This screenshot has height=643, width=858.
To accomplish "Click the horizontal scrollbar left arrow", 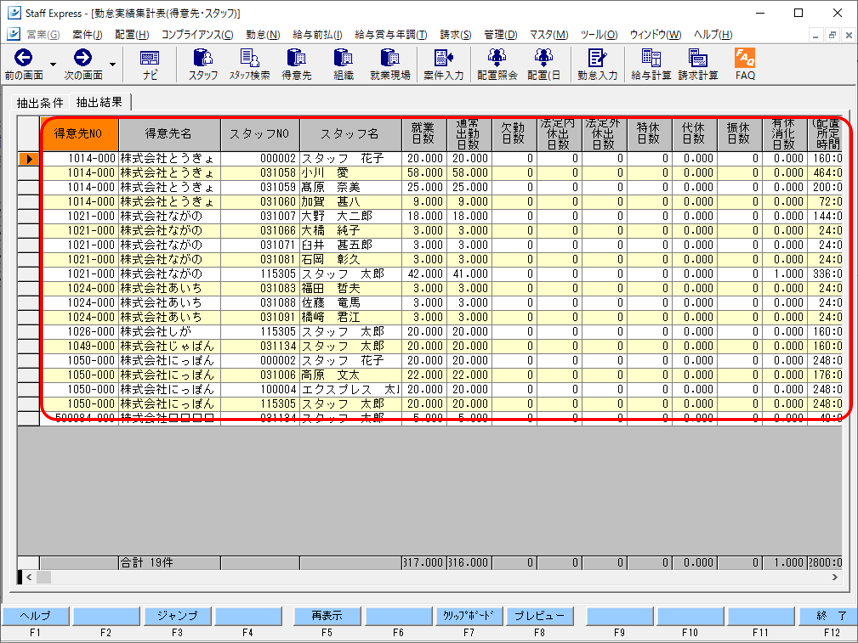I will coord(29,577).
